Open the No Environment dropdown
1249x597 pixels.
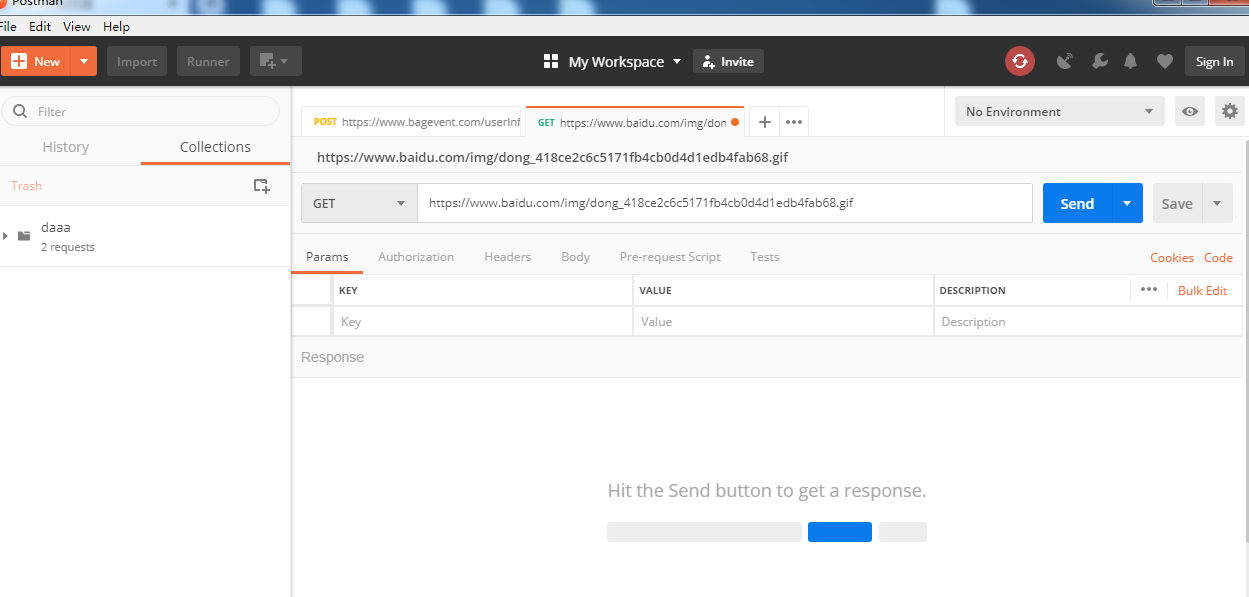click(x=1058, y=111)
